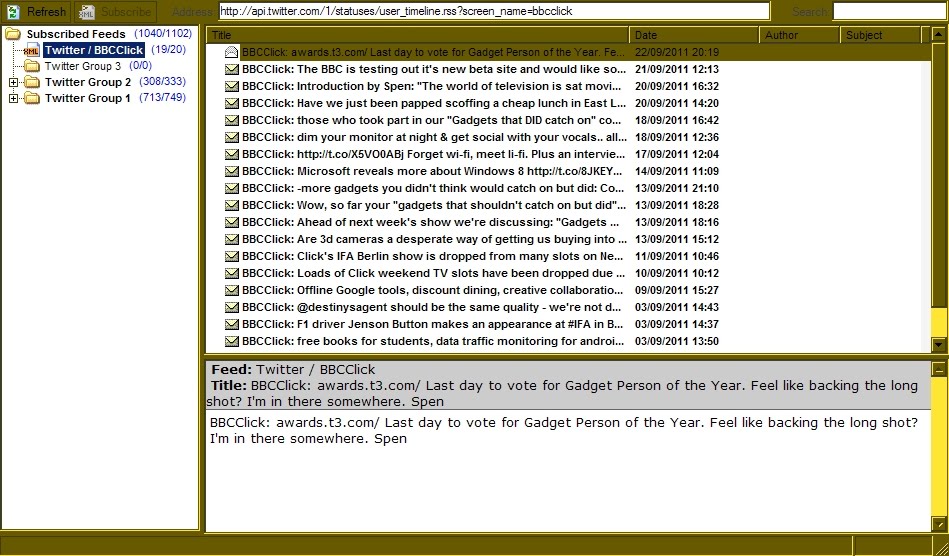Select the Twitter Group 2 folder label

pos(88,82)
